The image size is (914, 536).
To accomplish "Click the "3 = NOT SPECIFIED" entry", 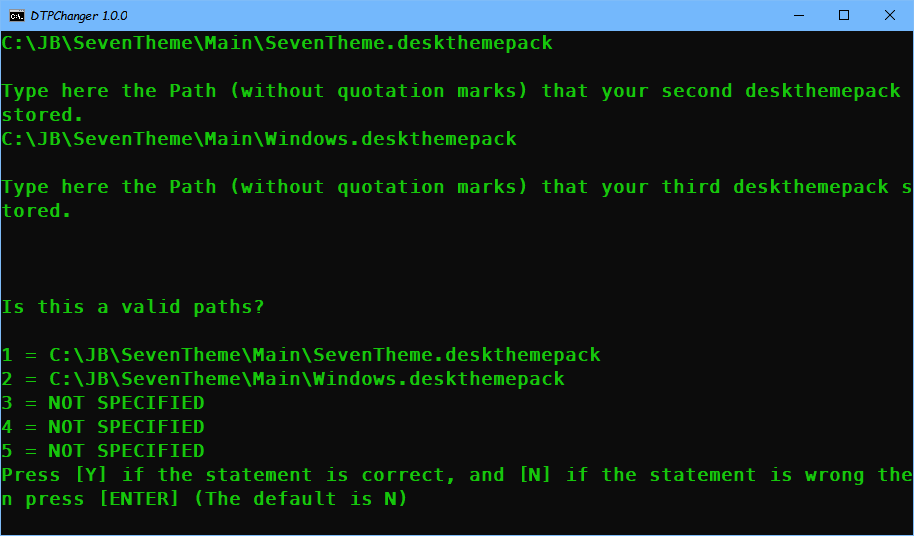I will [x=103, y=403].
